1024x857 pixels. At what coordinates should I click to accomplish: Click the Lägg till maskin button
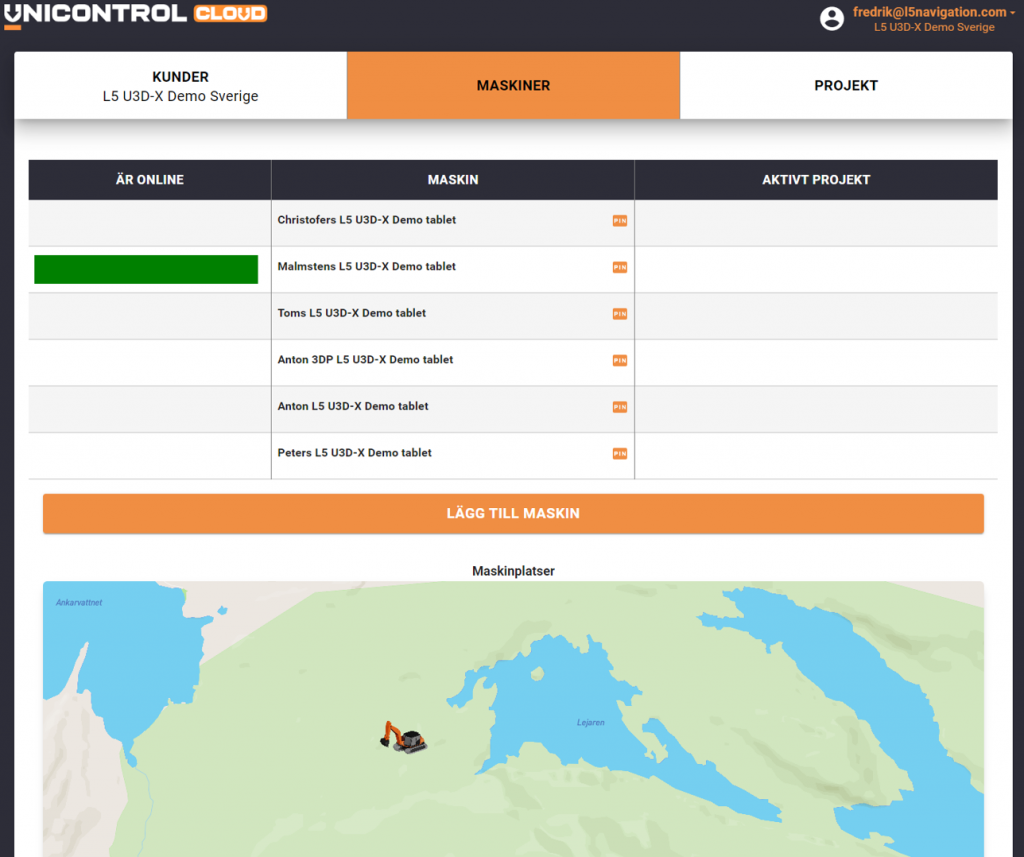513,513
